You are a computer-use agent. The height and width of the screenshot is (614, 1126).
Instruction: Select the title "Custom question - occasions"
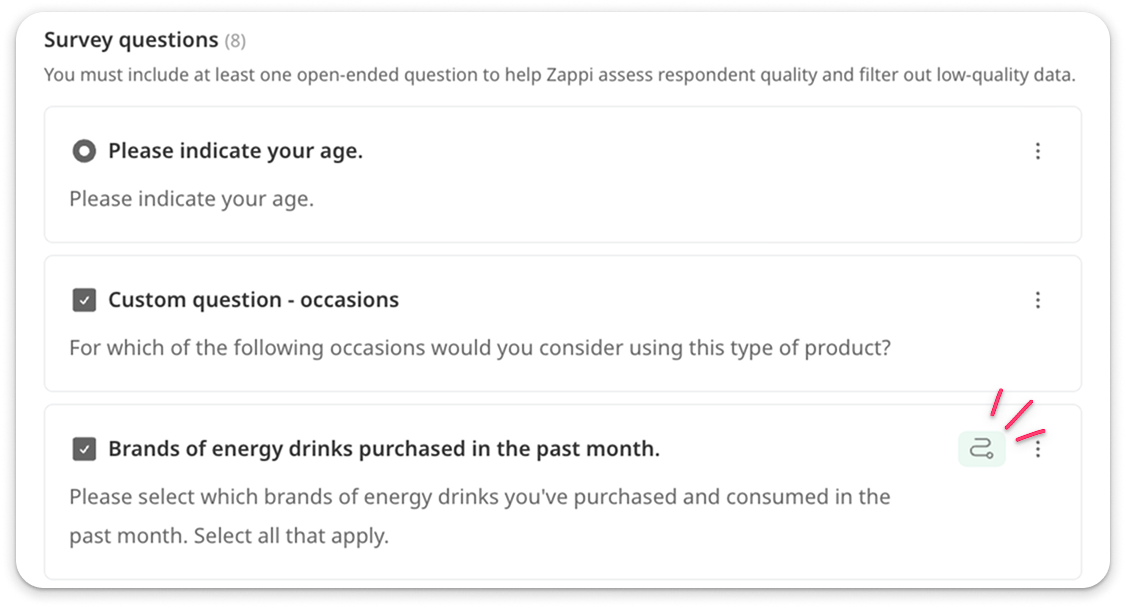point(253,299)
